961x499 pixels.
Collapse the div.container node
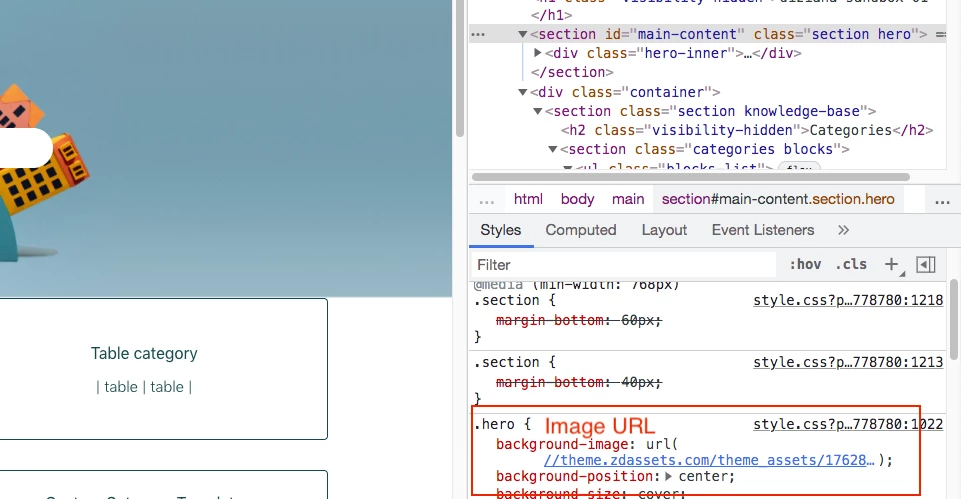523,92
